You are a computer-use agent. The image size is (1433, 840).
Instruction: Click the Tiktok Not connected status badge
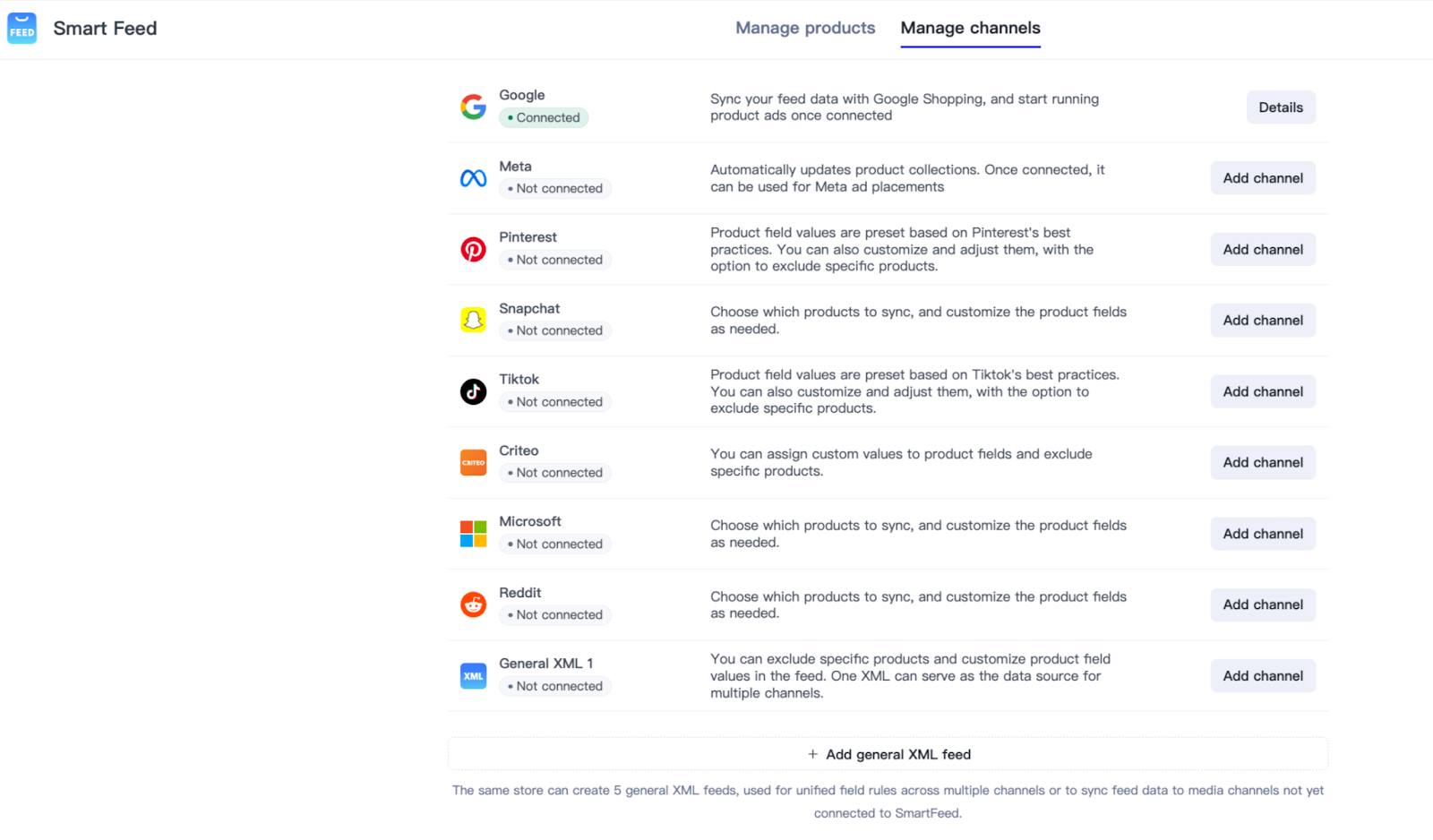tap(555, 402)
